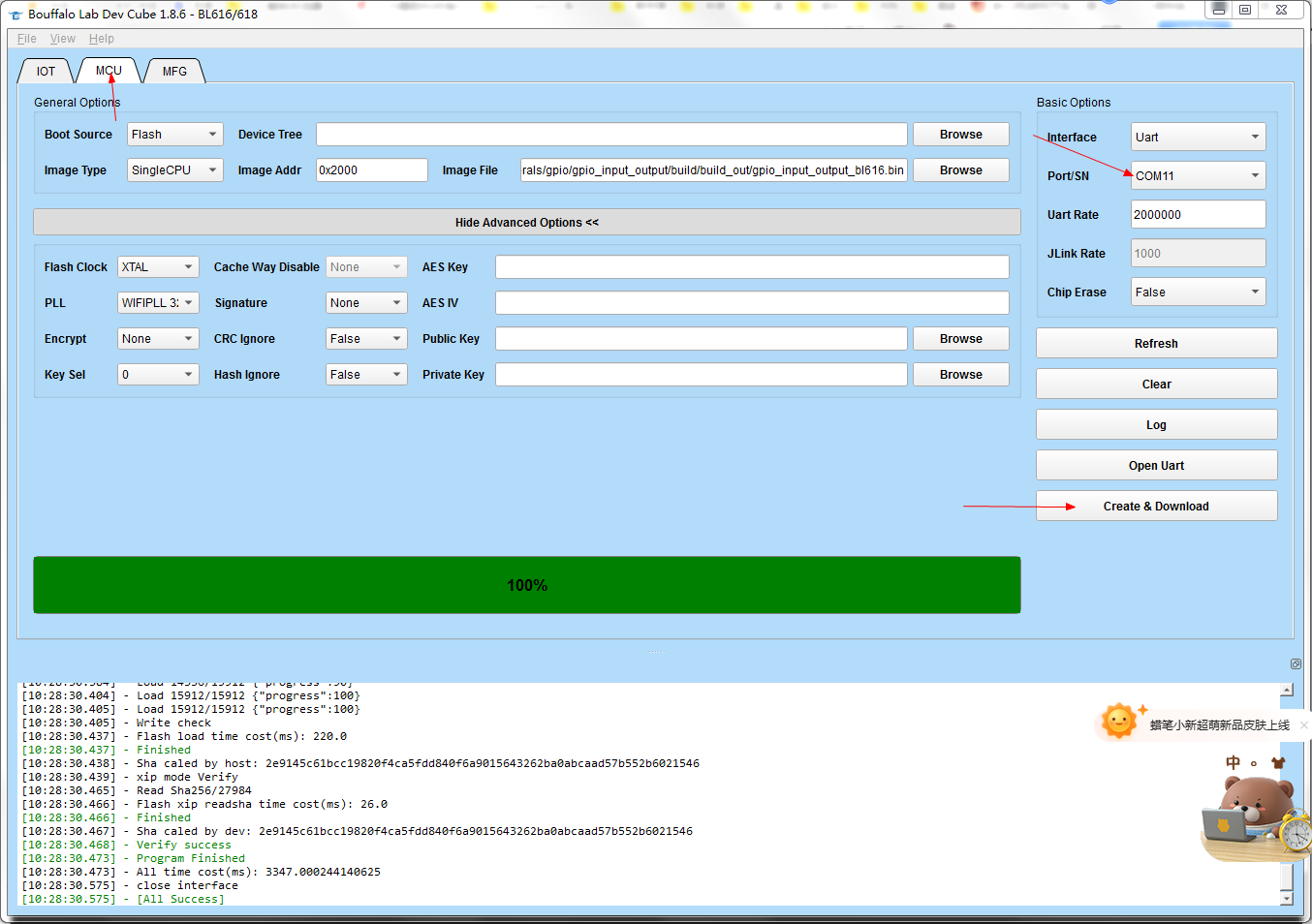Screen dimensions: 1312x924
Task: Expand the Image Type dropdown
Action: [175, 170]
